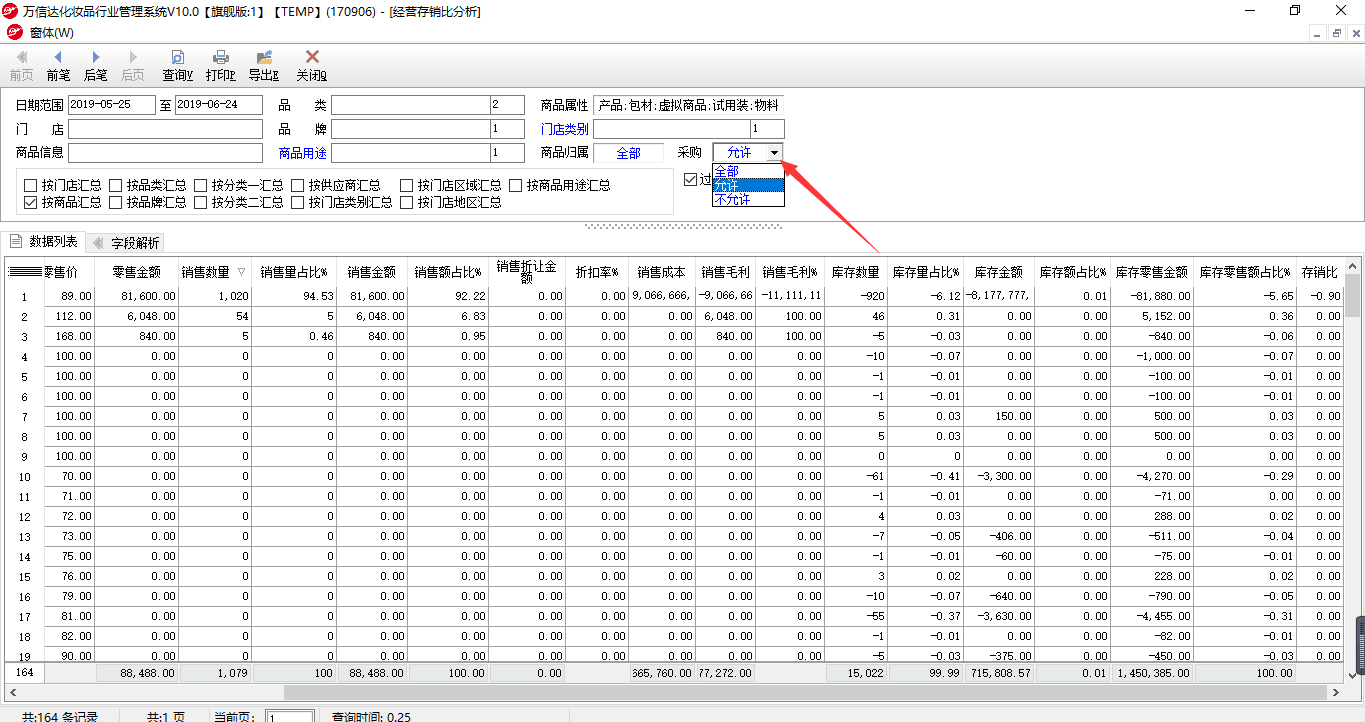
Task: Enable 按分类二汇总 checkbox
Action: [201, 202]
